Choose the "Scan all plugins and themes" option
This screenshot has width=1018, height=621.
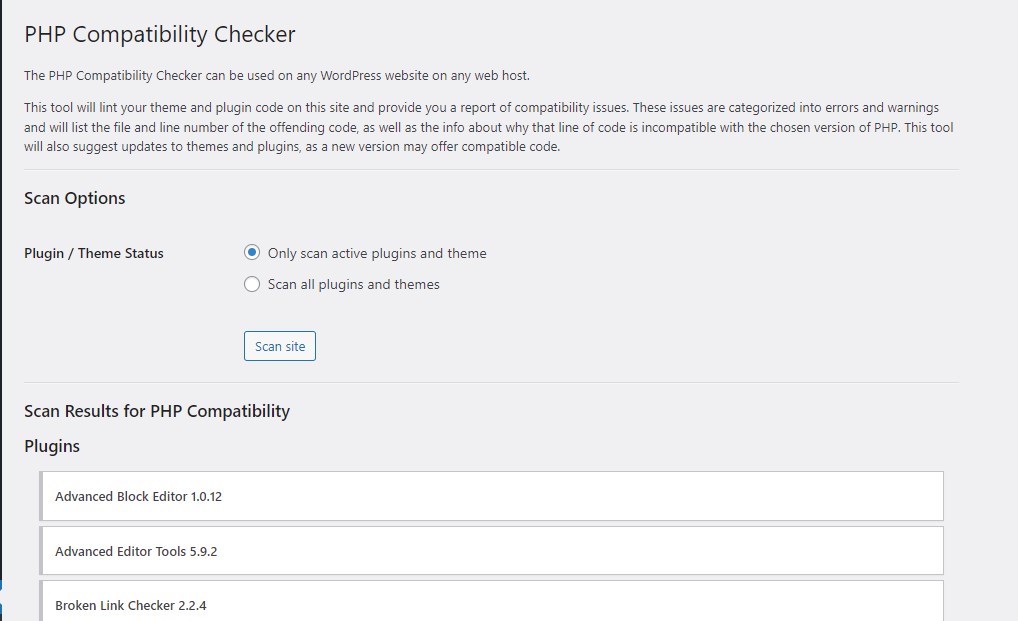252,284
